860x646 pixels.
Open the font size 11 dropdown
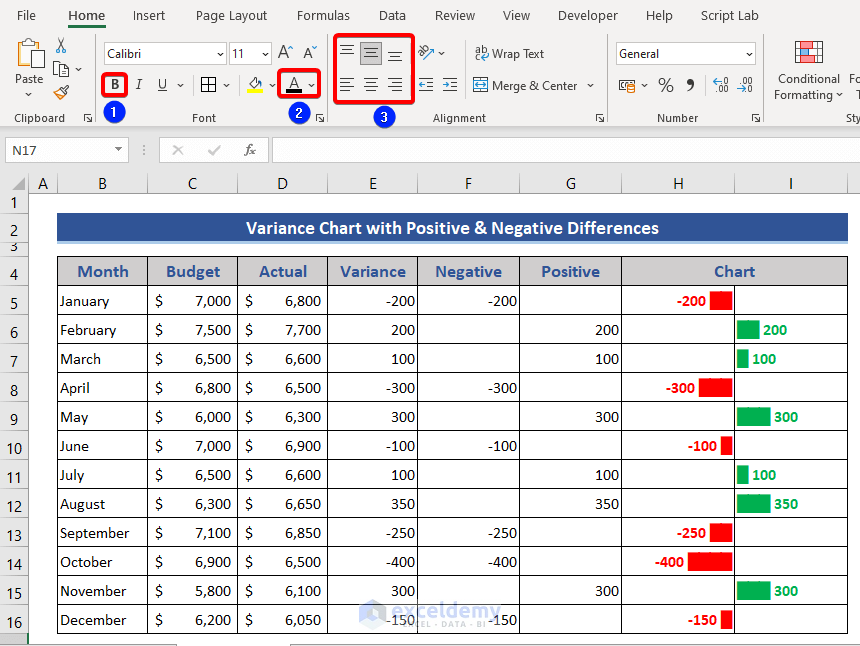click(265, 54)
